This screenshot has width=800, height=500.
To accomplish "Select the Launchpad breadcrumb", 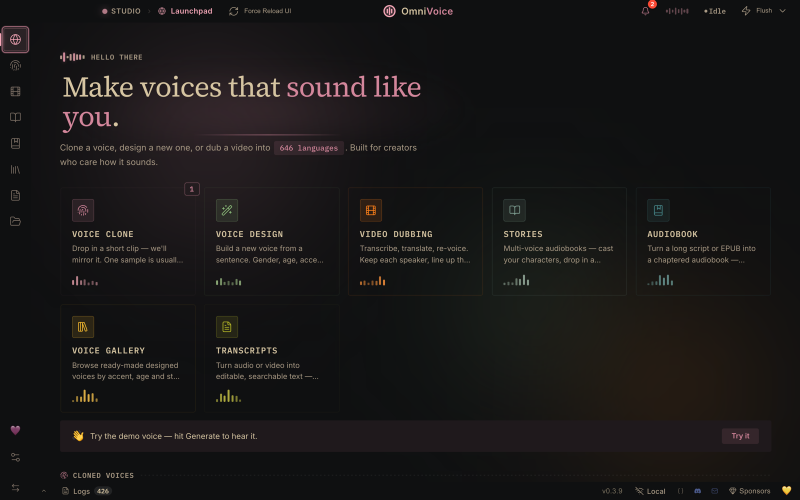I will 185,11.
